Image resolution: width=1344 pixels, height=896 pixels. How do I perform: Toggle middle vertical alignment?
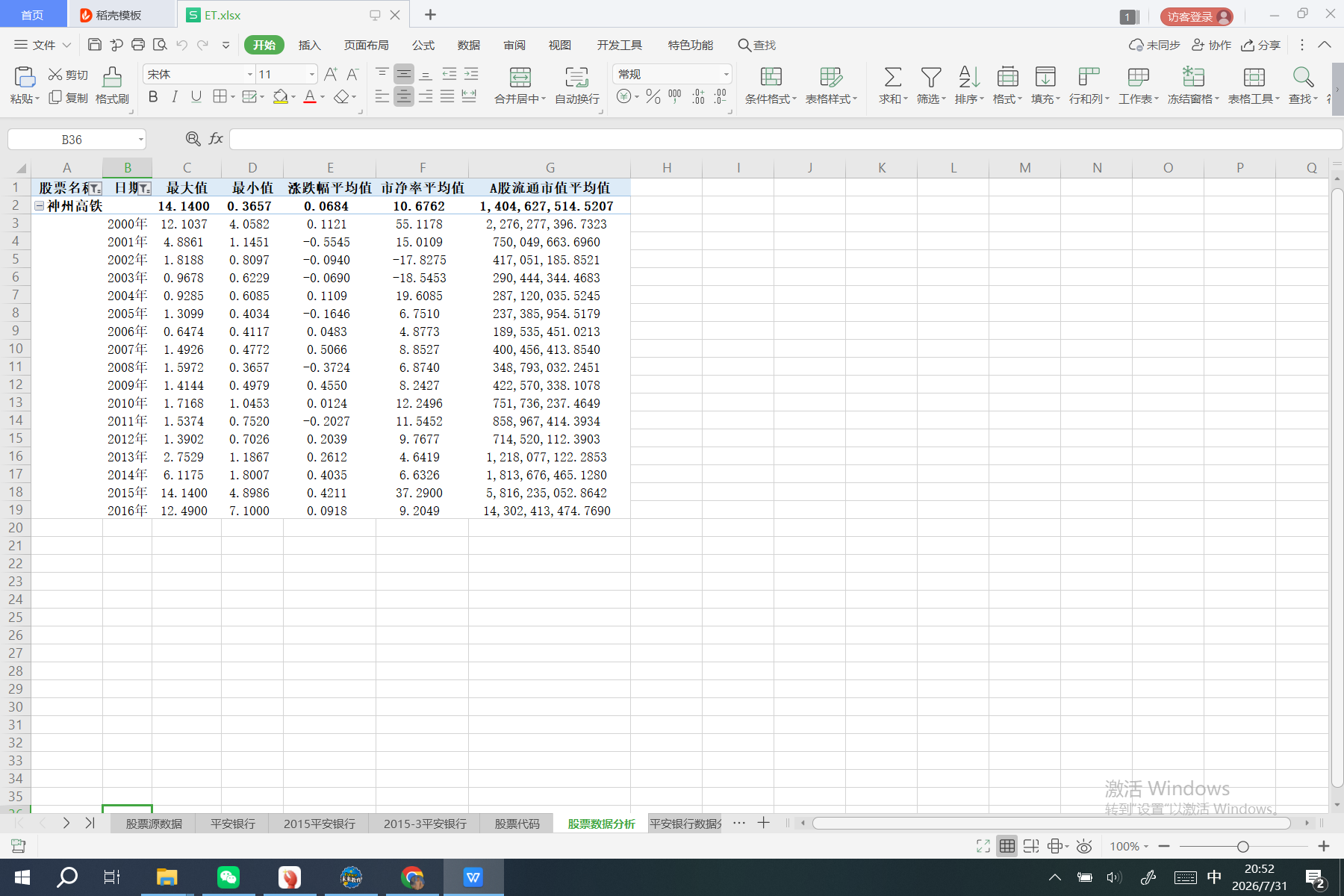click(x=404, y=74)
